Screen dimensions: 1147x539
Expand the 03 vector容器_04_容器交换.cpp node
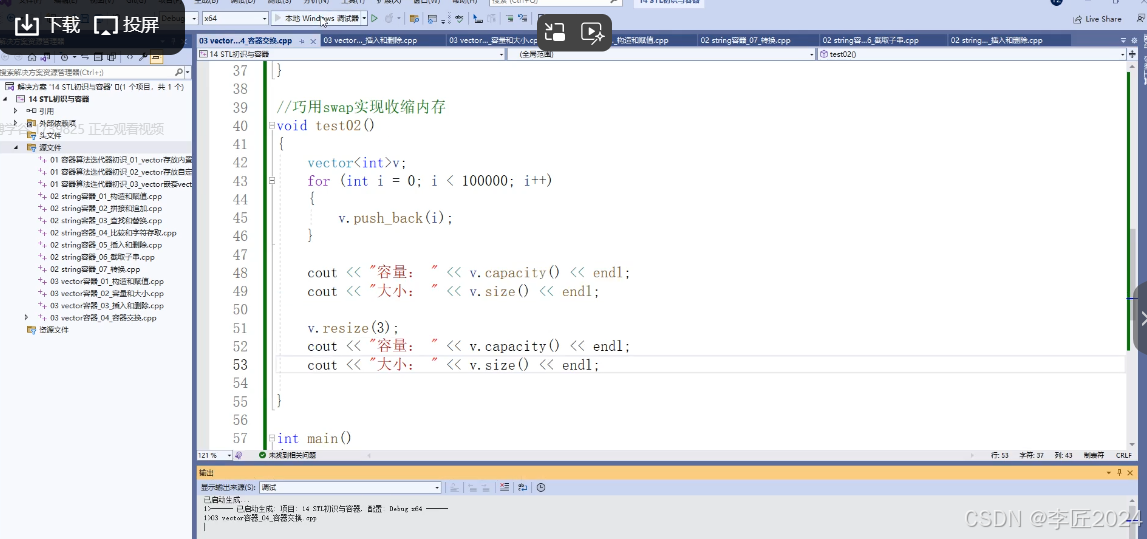(27, 317)
